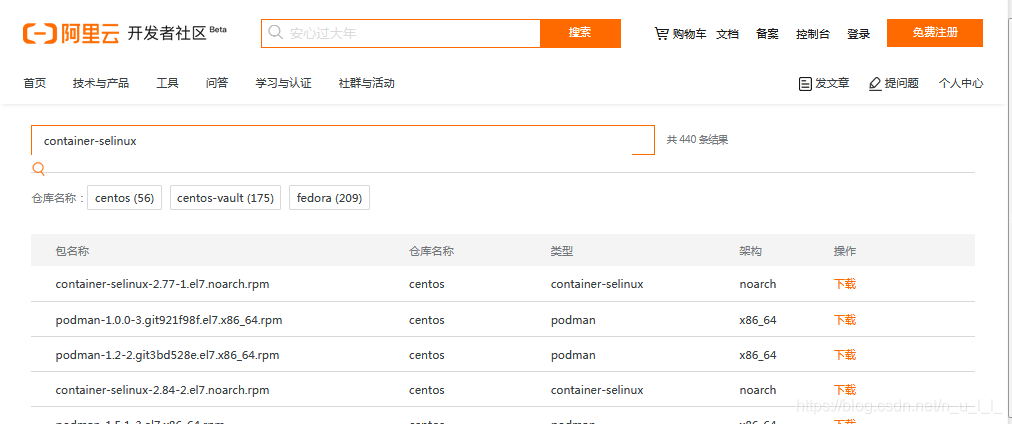Click the 发文章 document icon
Screen dimensions: 1012x424
coord(805,83)
